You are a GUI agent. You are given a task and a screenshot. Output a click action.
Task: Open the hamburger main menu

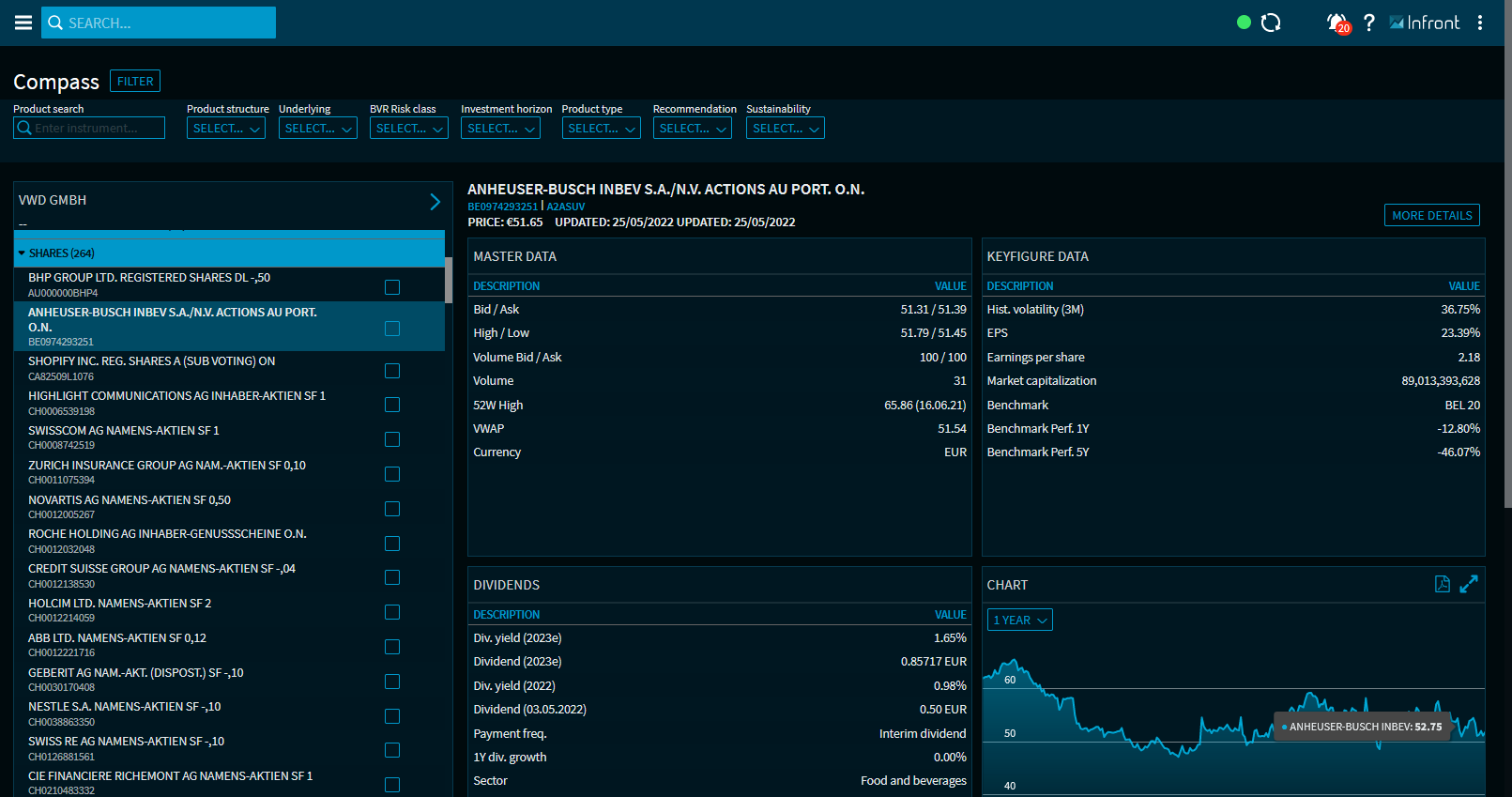coord(23,23)
